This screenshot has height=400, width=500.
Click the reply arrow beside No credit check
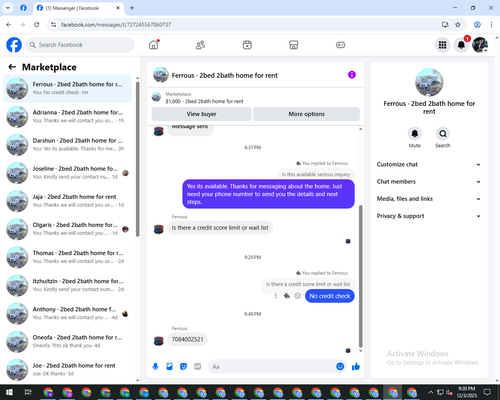click(287, 296)
